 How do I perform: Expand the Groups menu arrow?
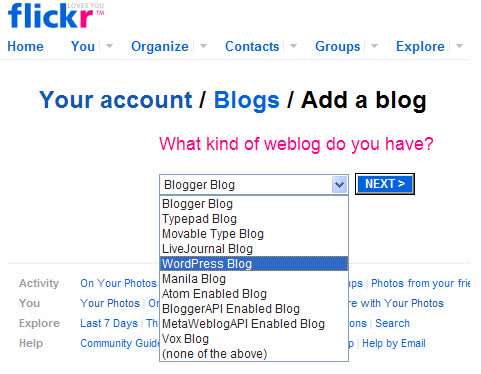(374, 46)
